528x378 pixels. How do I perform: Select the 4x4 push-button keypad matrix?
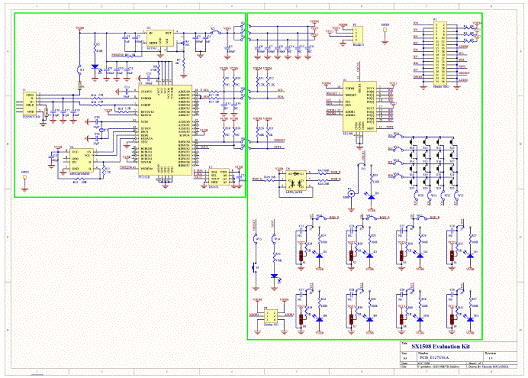(432, 162)
